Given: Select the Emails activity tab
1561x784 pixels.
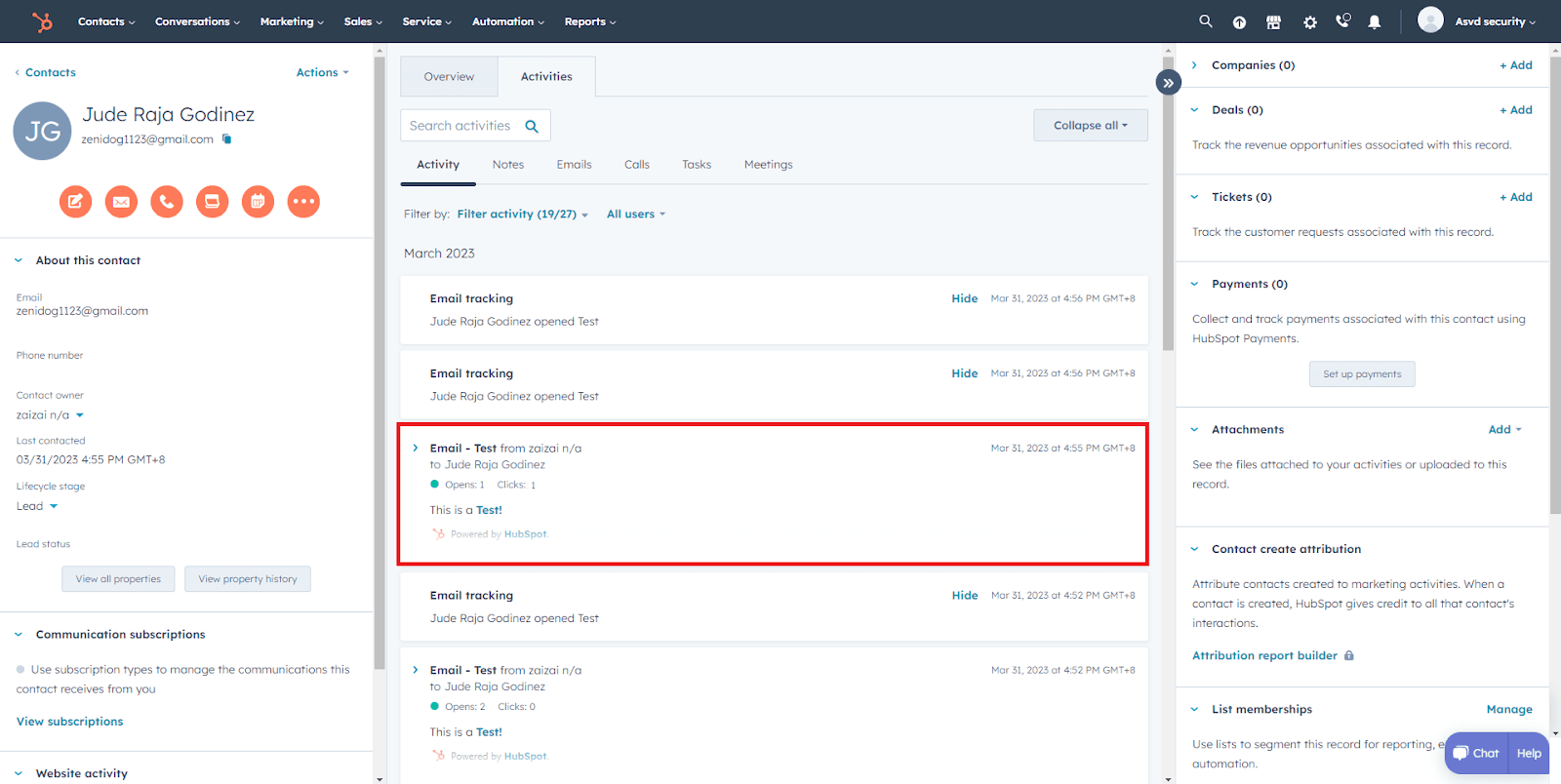Looking at the screenshot, I should tap(575, 165).
